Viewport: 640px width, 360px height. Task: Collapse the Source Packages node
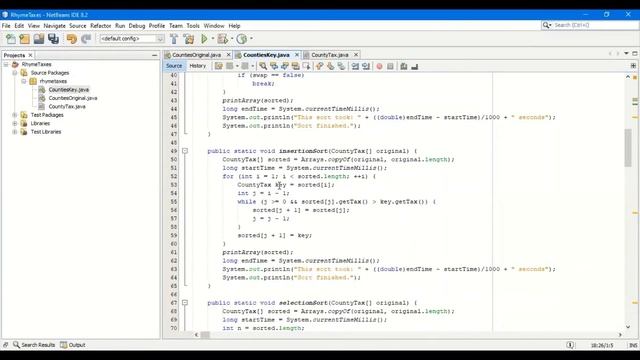point(15,73)
